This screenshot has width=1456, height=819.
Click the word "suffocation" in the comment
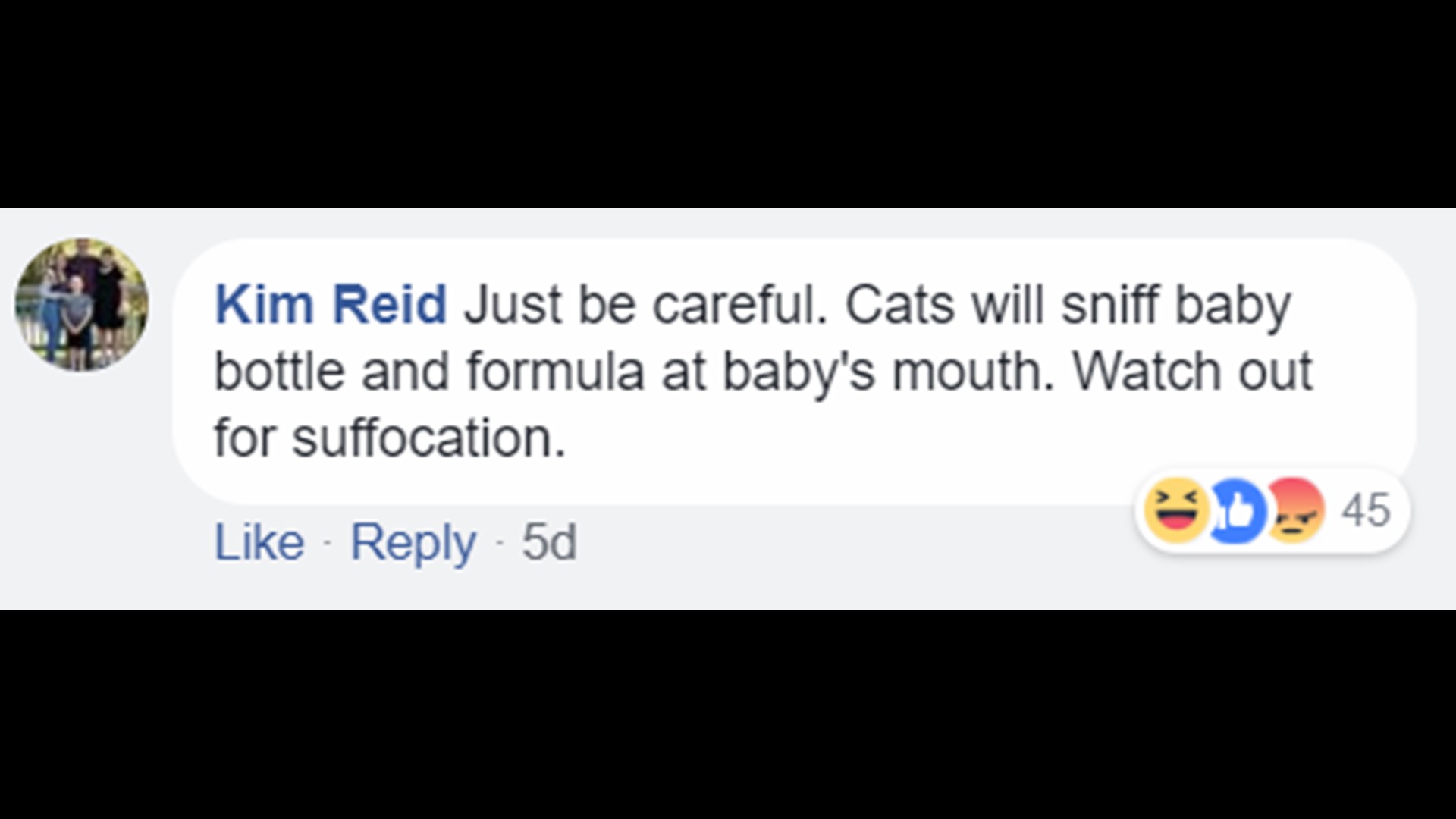pos(428,438)
